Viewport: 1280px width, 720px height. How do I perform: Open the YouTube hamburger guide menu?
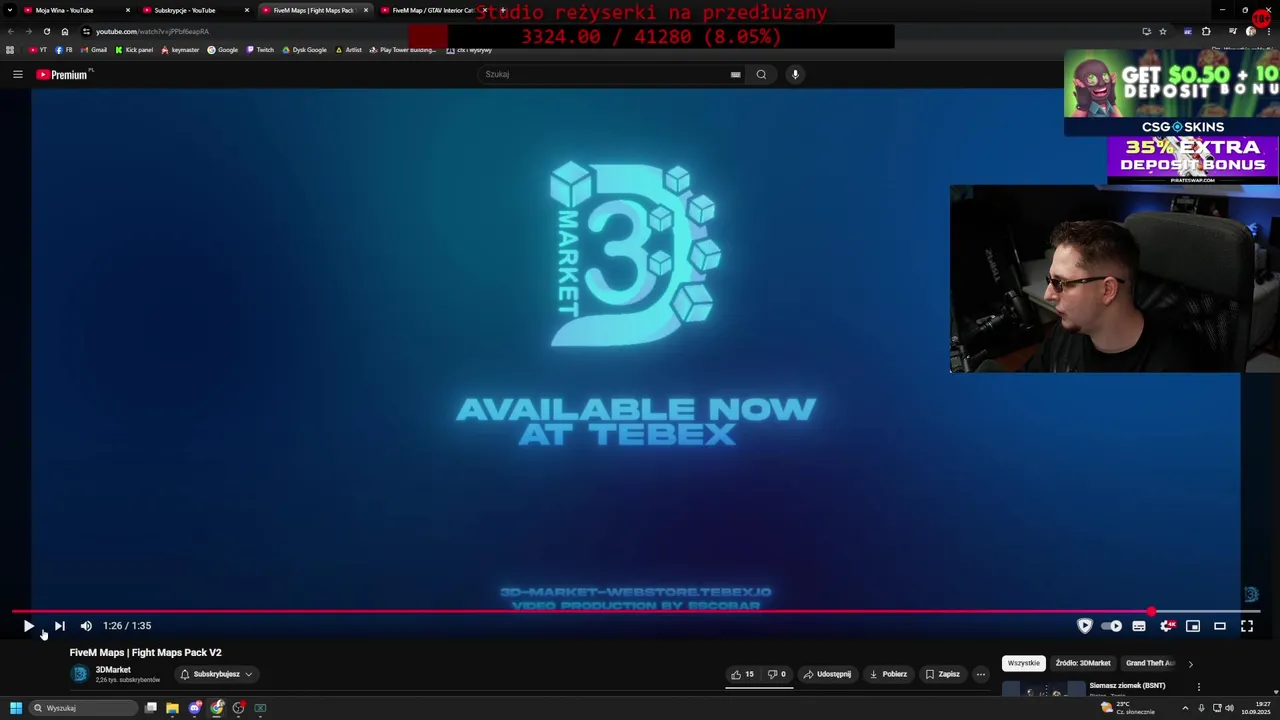coord(17,74)
